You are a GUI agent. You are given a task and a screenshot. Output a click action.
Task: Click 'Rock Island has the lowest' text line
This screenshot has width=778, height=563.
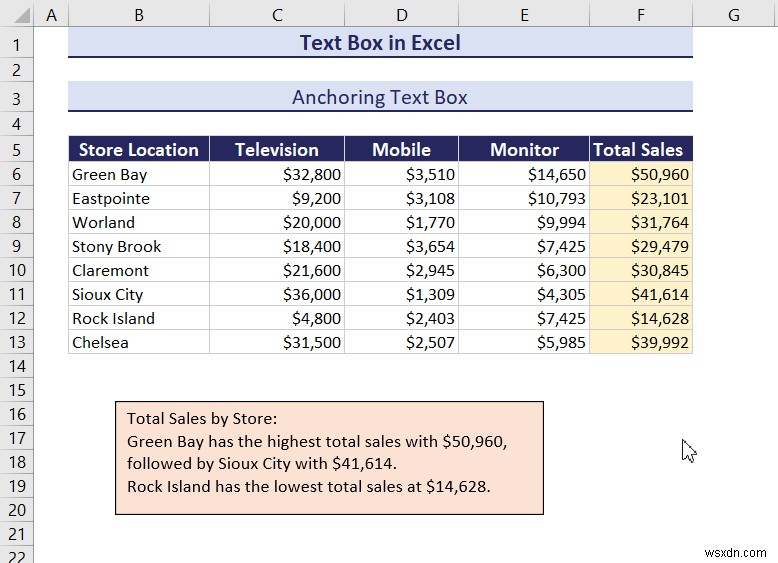pyautogui.click(x=309, y=487)
